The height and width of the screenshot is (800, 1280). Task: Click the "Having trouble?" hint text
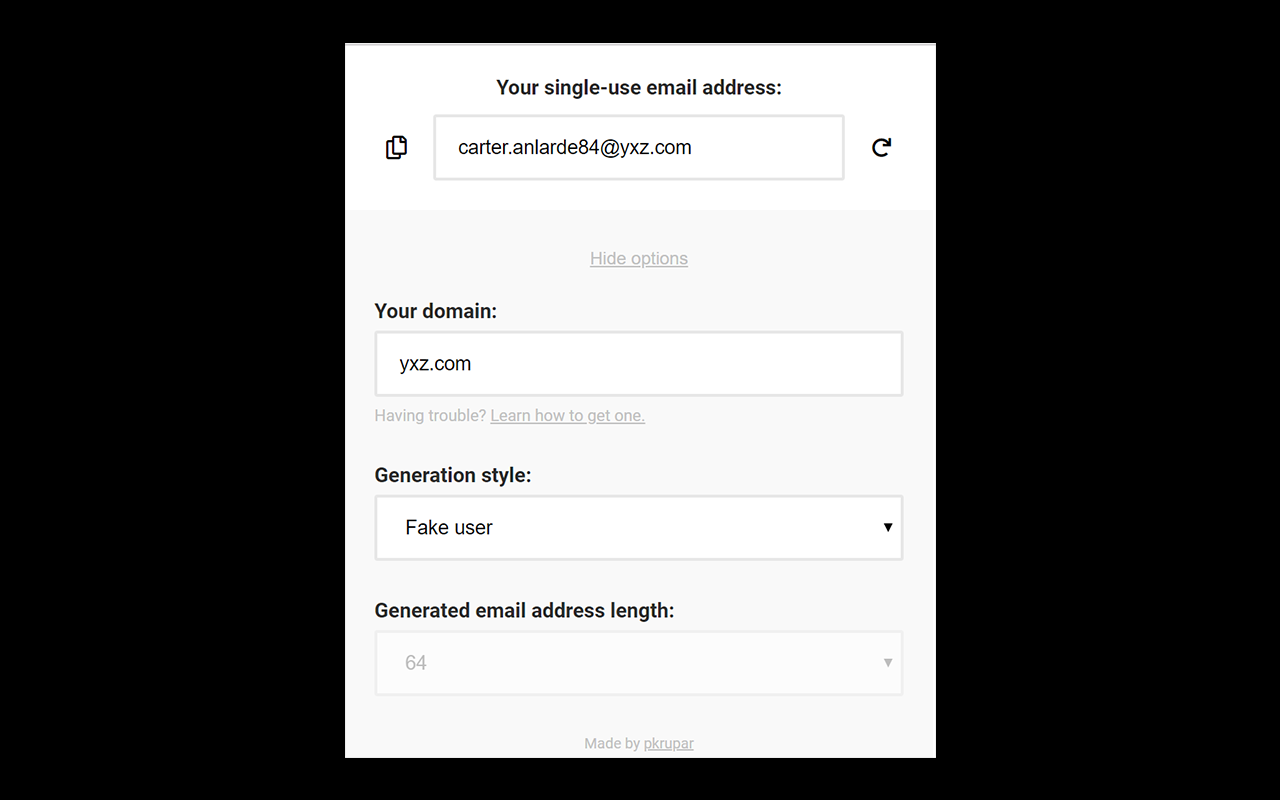coord(430,416)
